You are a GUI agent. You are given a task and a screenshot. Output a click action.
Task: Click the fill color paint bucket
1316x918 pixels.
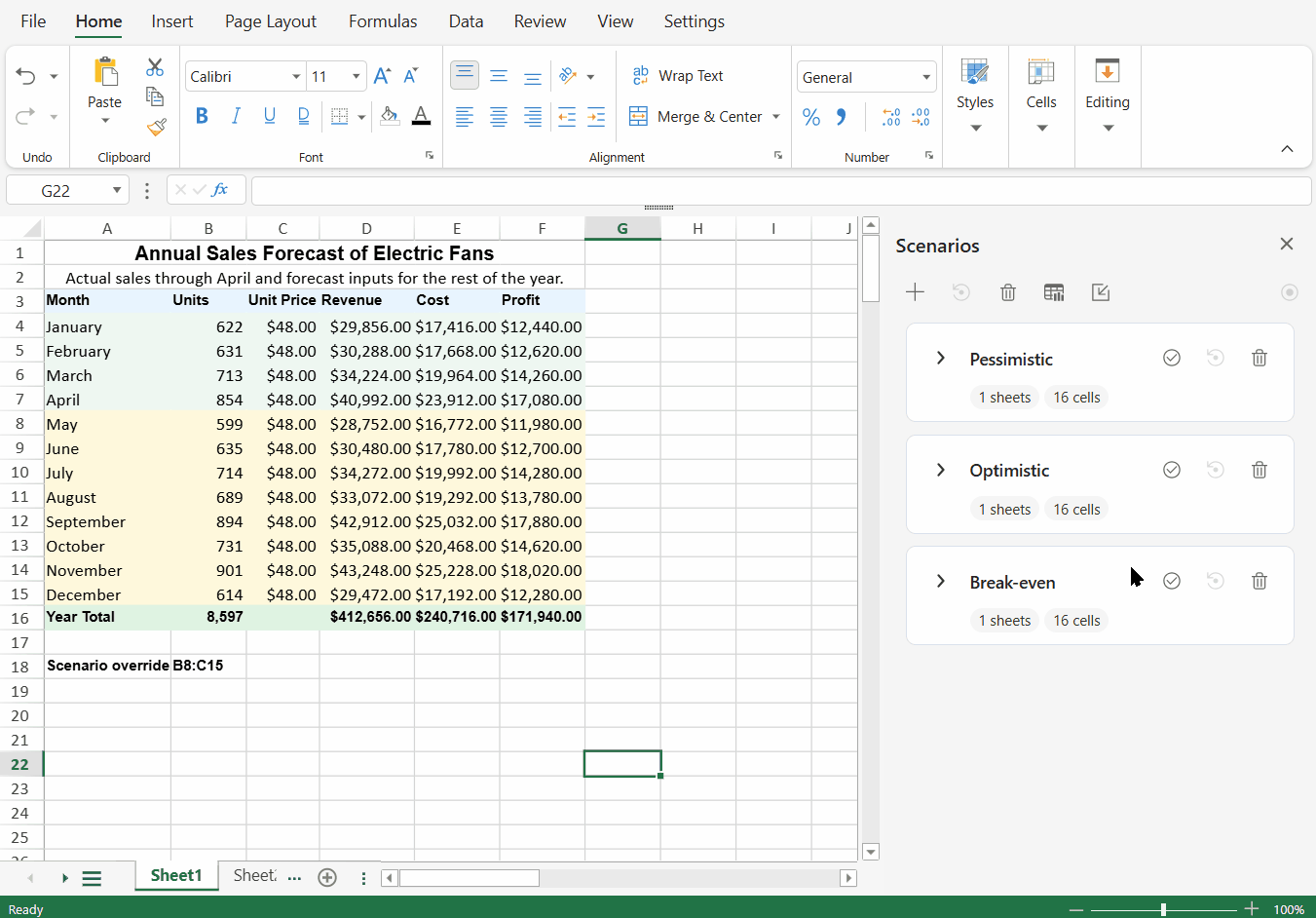[x=390, y=116]
